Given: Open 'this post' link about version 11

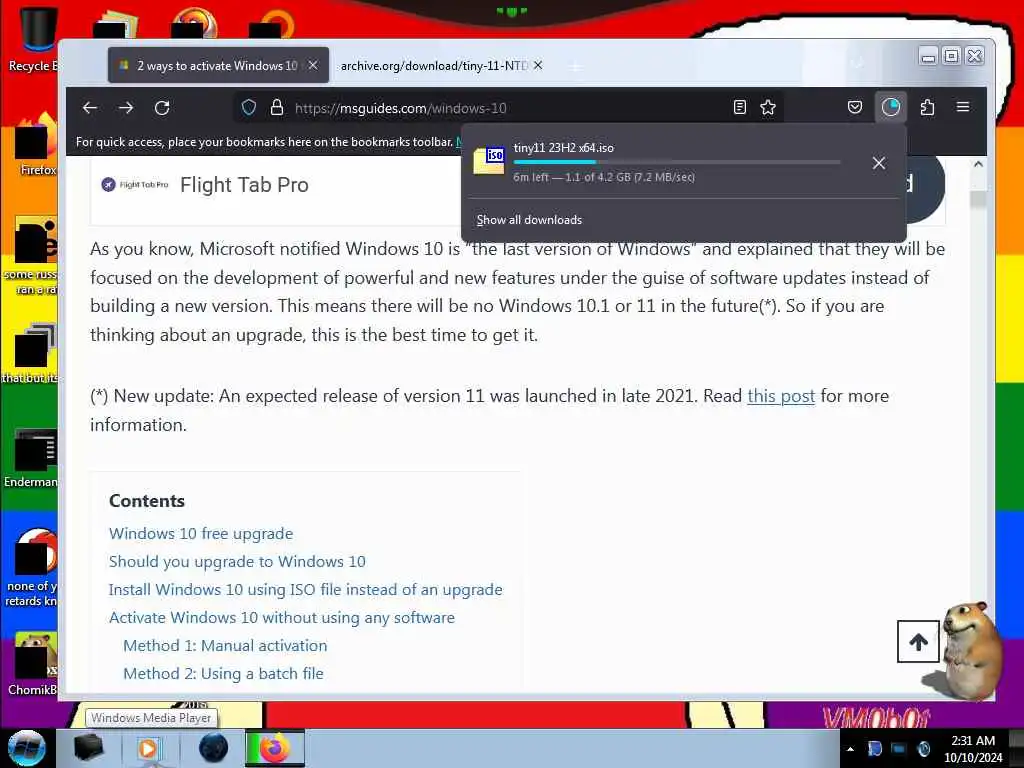Looking at the screenshot, I should 781,396.
